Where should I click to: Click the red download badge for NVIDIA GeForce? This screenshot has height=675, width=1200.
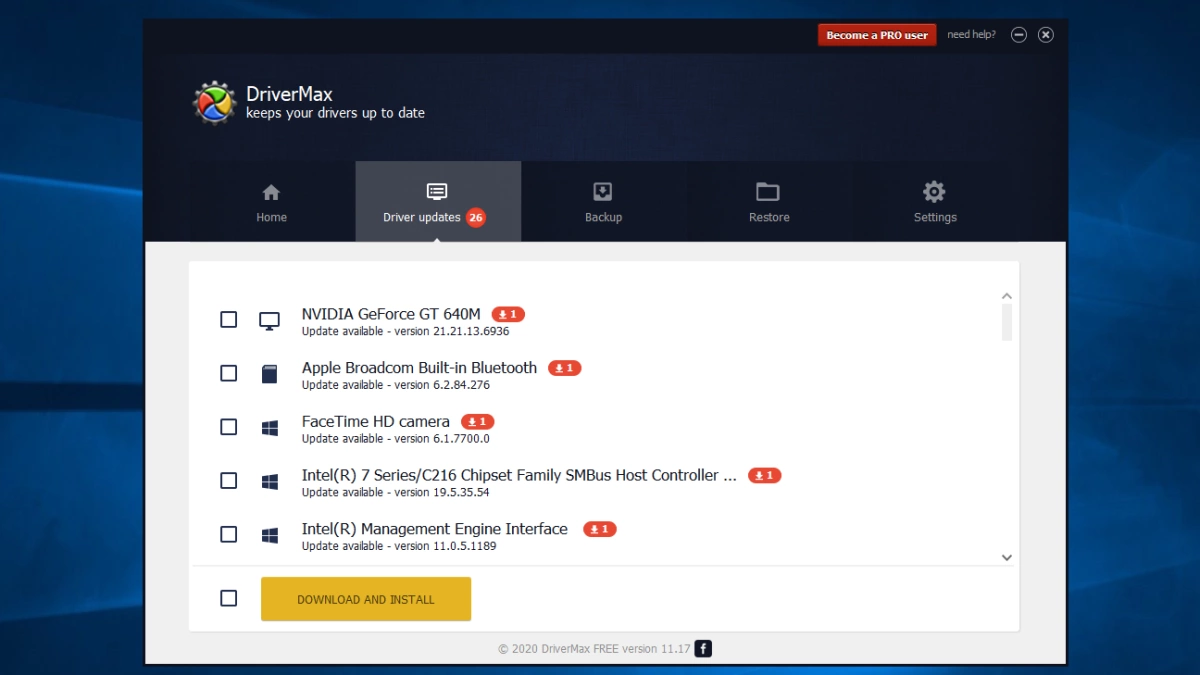pos(508,314)
